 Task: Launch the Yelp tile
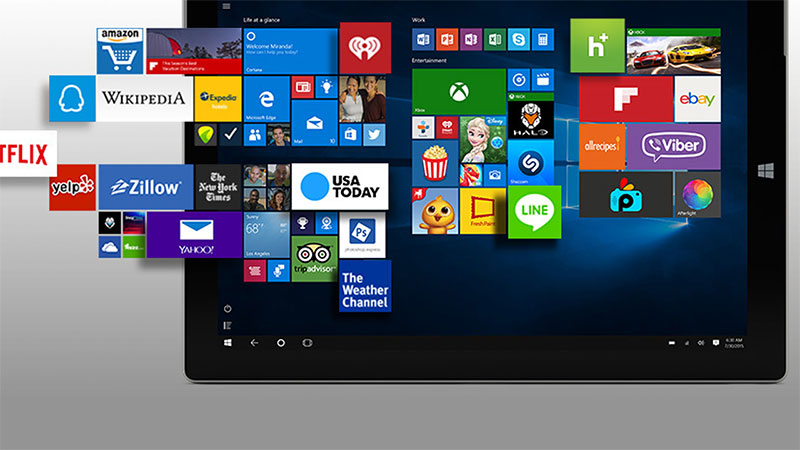[73, 187]
